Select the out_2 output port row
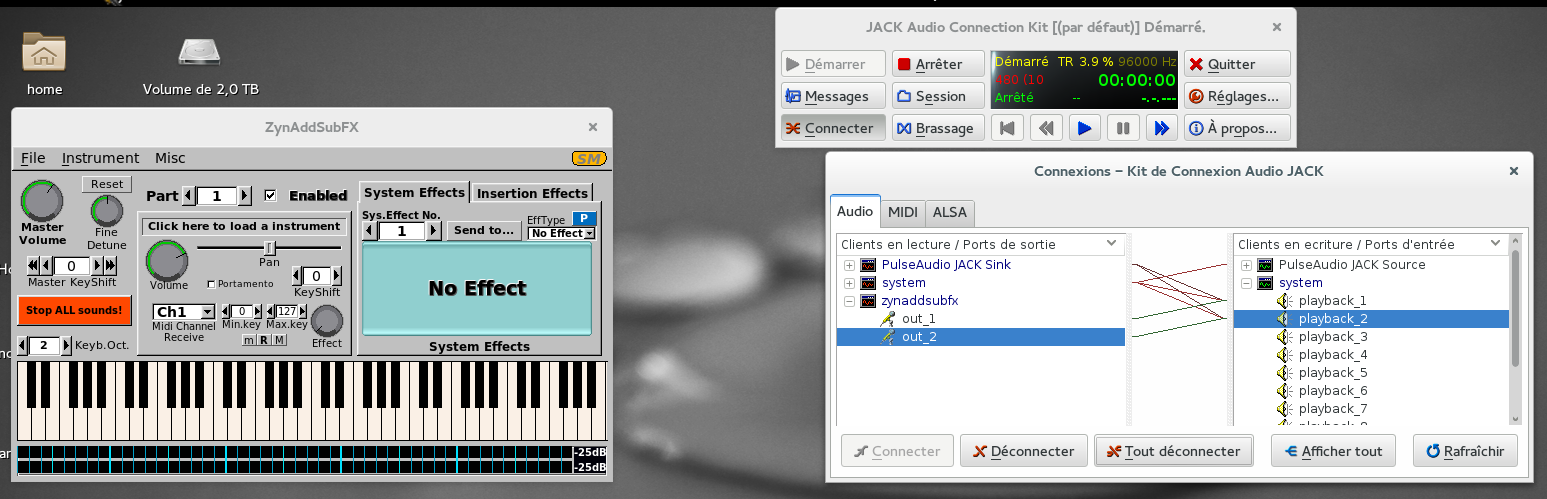1547x499 pixels. click(981, 337)
